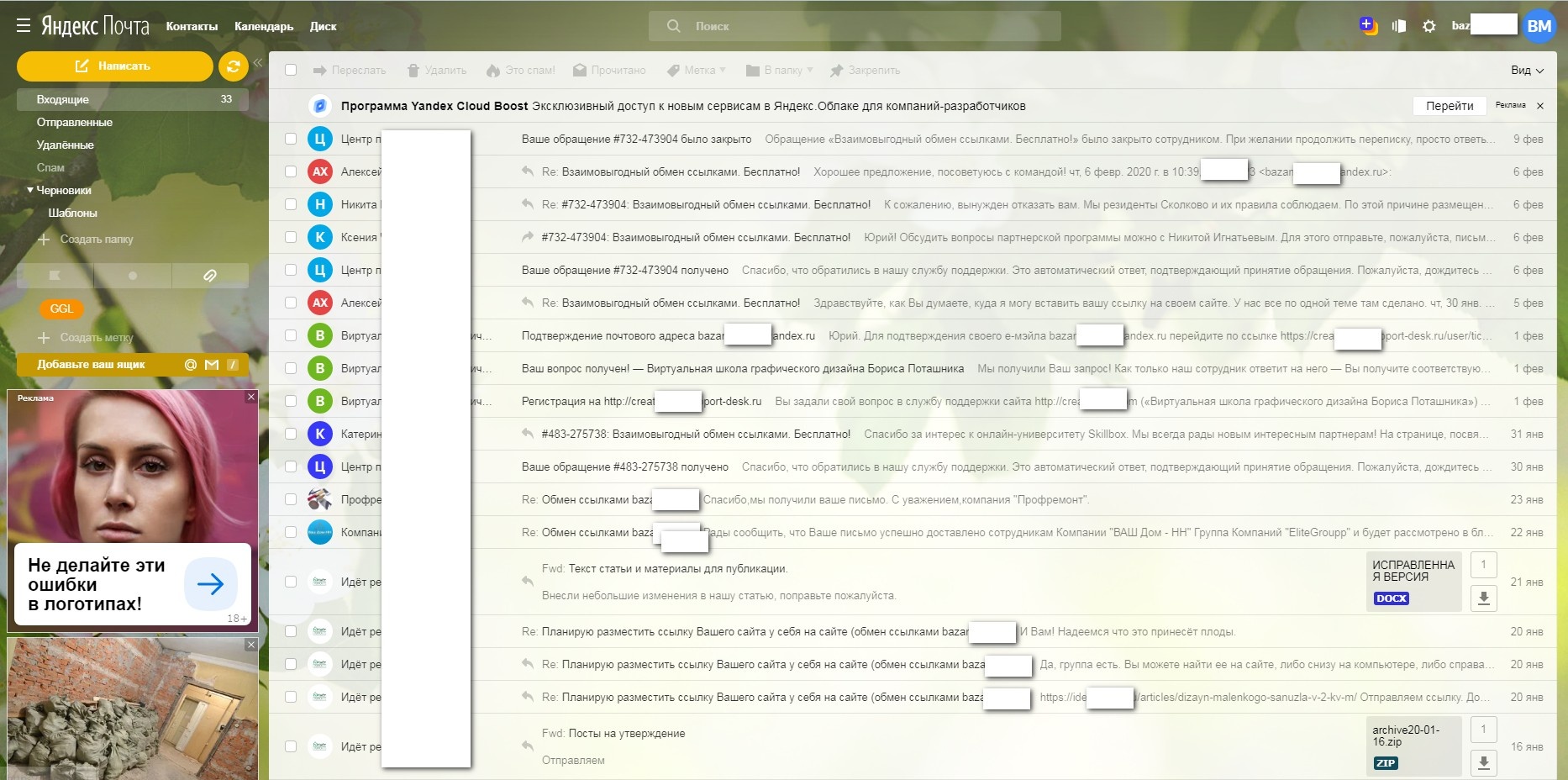1568x780 pixels.
Task: Collapse the Черновики folder tree
Action: pyautogui.click(x=30, y=190)
